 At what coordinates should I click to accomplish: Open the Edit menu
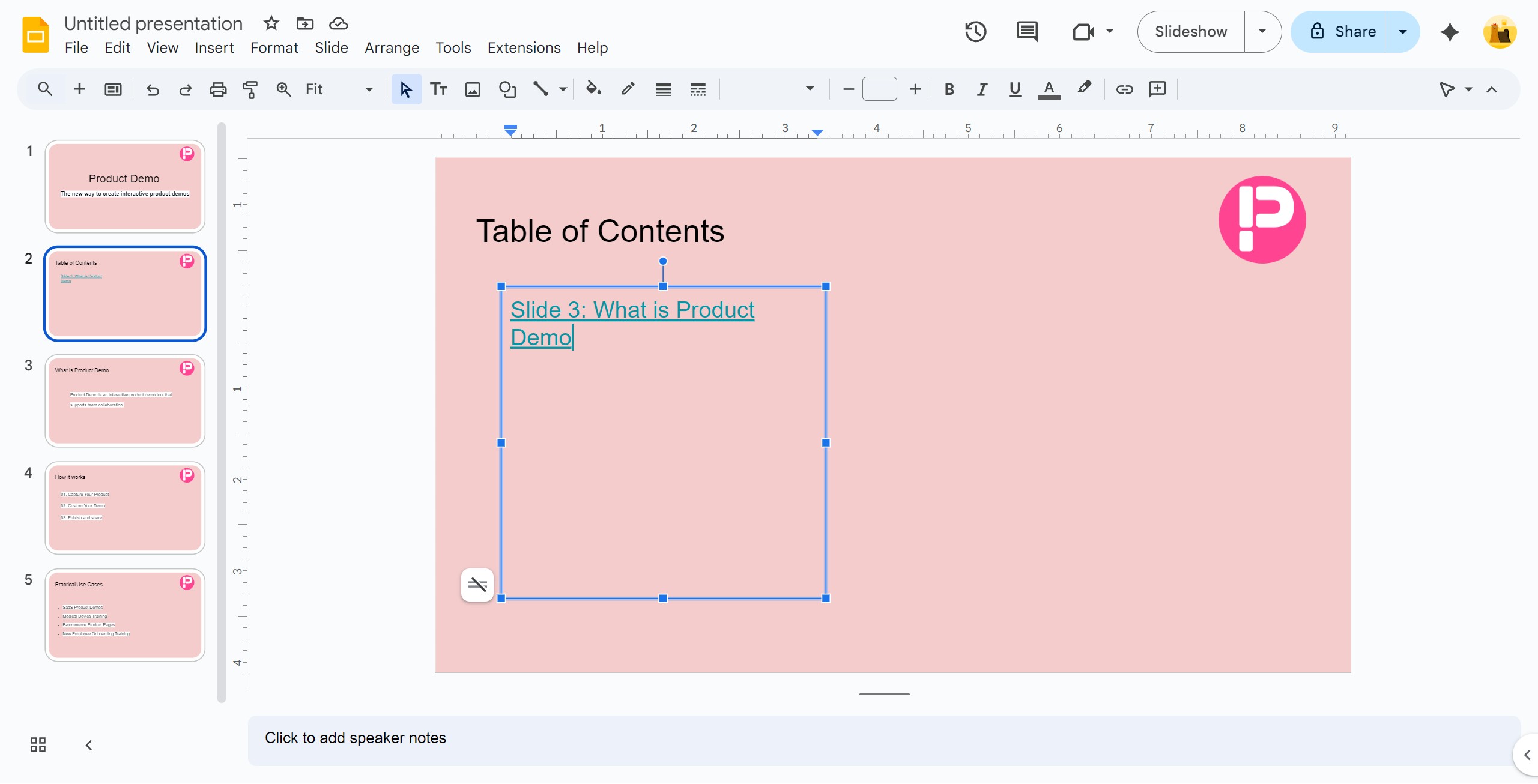click(117, 47)
